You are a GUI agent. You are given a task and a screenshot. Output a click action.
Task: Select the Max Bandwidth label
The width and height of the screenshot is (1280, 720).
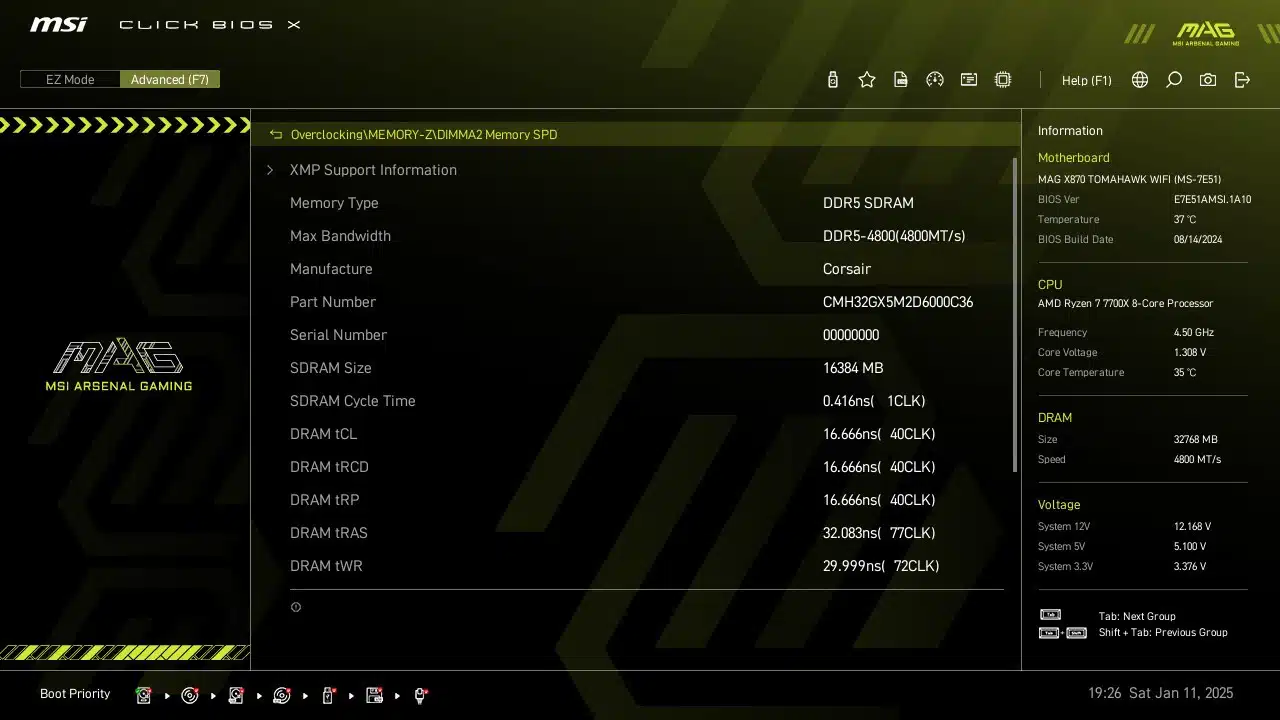coord(340,236)
